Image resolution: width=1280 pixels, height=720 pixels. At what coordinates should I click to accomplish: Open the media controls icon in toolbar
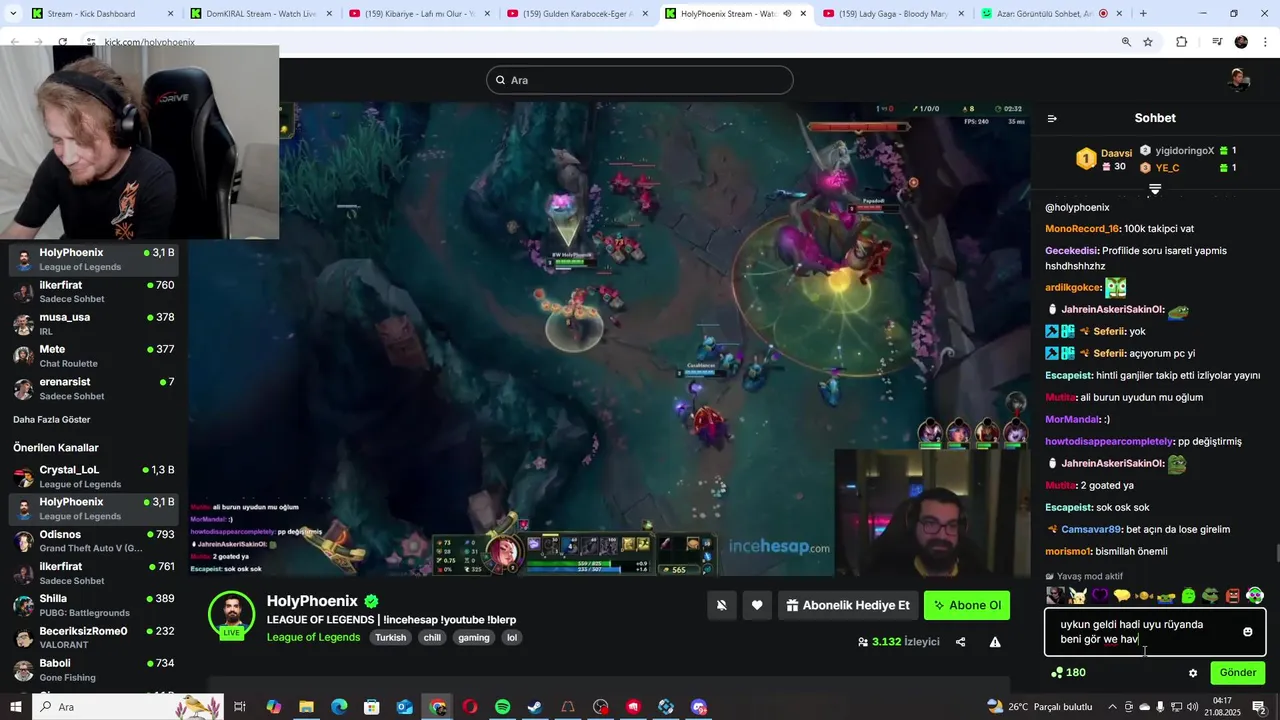1217,42
